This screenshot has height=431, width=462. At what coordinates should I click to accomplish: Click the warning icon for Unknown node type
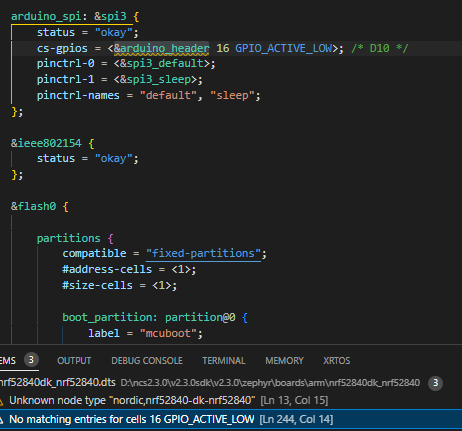pyautogui.click(x=1, y=401)
